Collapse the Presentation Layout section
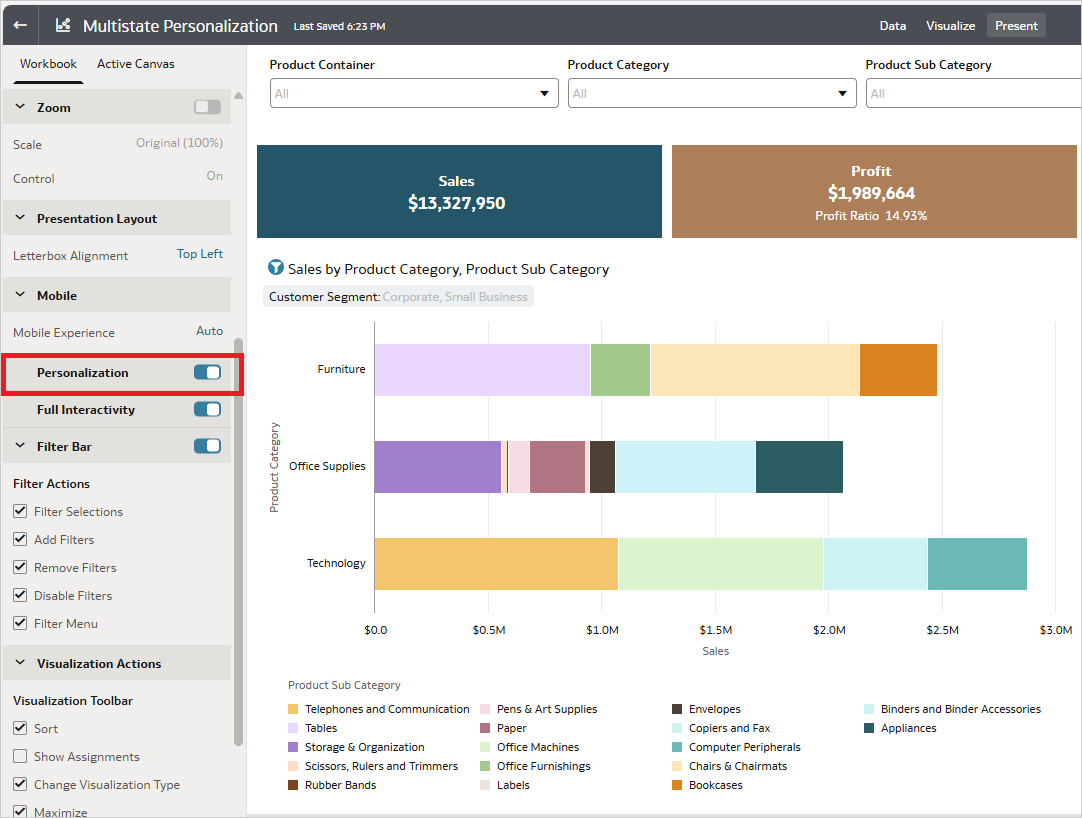Viewport: 1082px width, 818px height. [22, 217]
